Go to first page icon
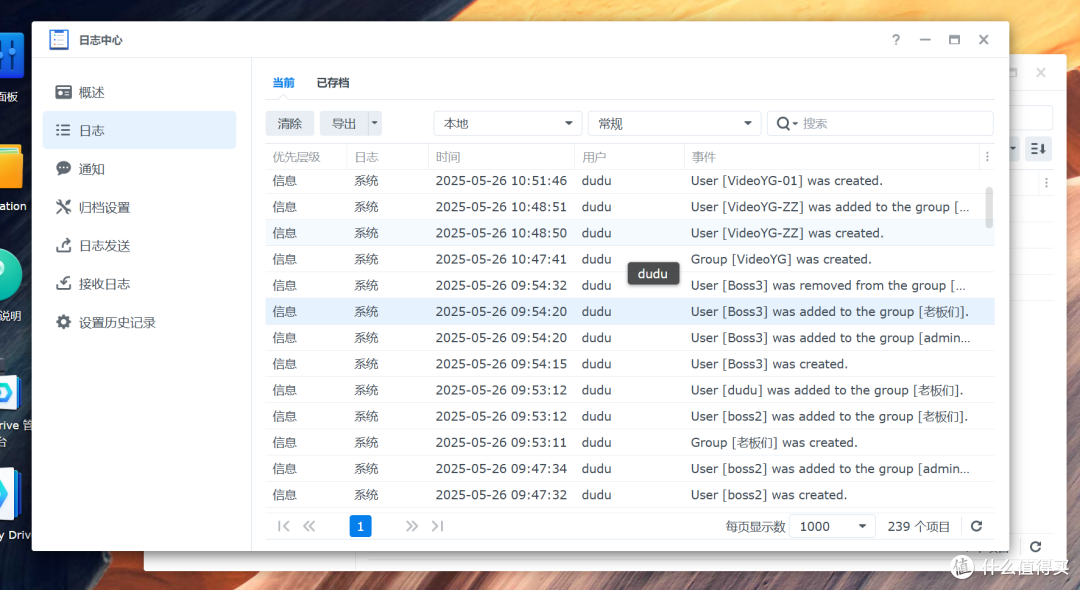 (283, 526)
